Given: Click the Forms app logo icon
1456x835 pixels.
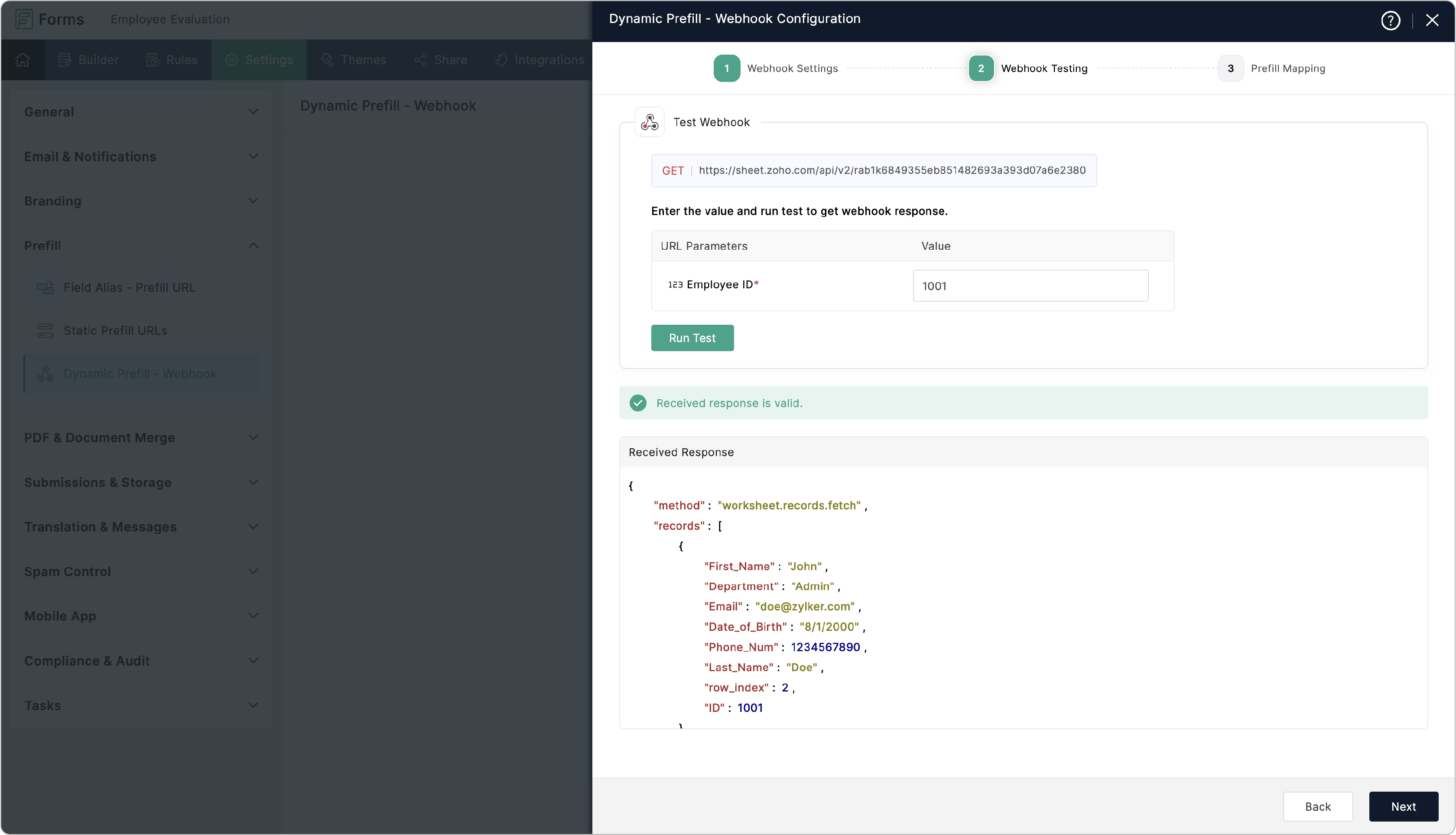Looking at the screenshot, I should pos(23,19).
